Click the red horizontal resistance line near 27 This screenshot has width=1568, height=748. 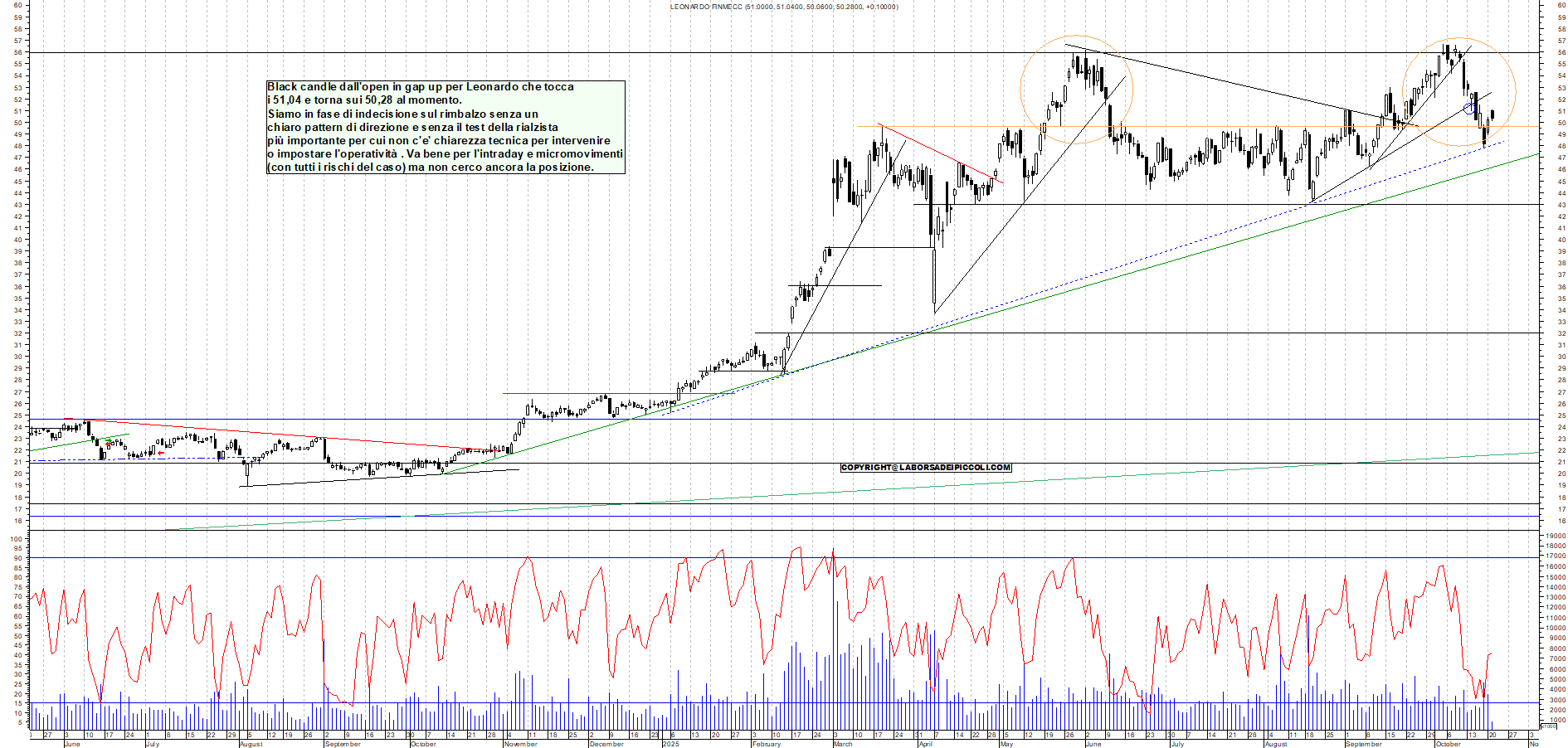581,393
